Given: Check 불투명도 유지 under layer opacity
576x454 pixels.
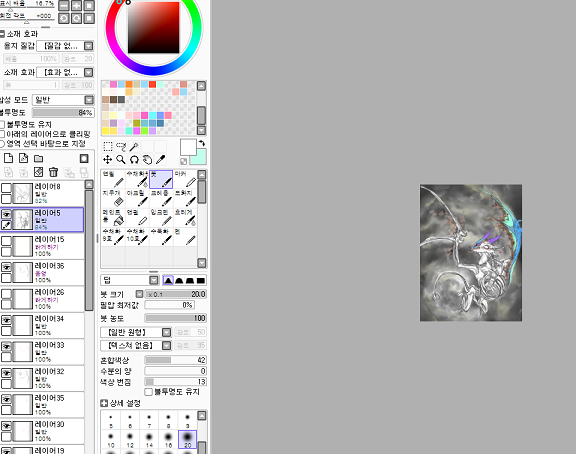Looking at the screenshot, I should click(2, 125).
